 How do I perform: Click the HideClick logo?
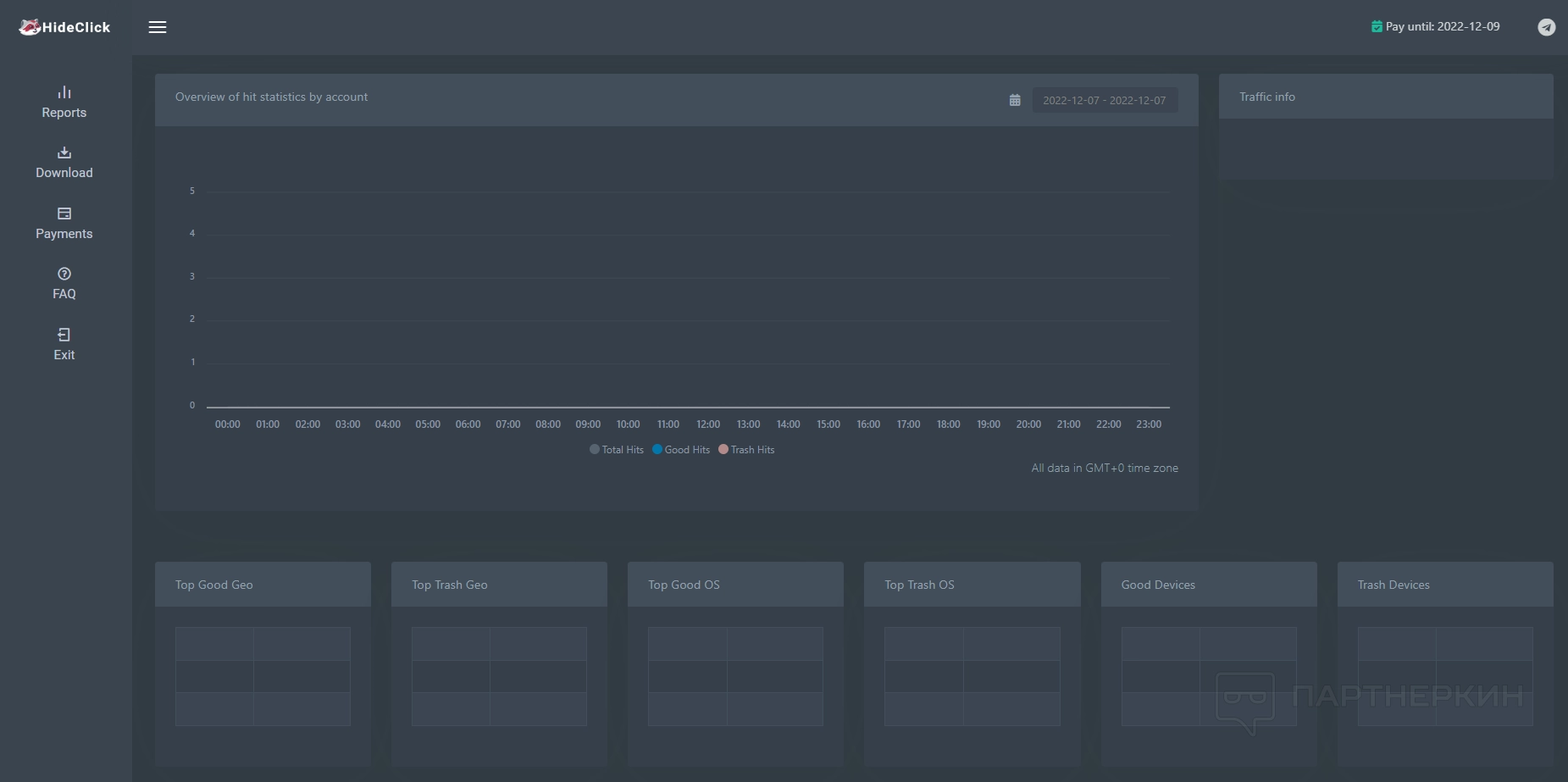(x=64, y=27)
